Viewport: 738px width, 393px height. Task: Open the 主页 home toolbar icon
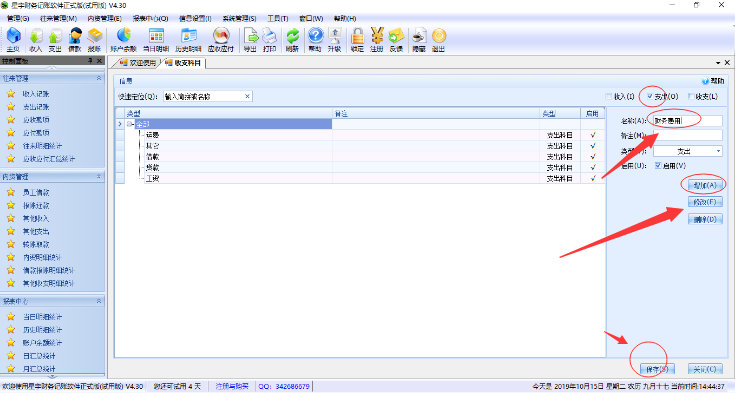13,39
